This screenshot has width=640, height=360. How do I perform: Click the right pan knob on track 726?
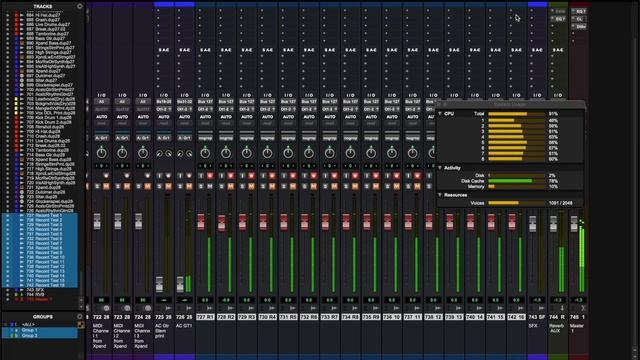pyautogui.click(x=189, y=153)
